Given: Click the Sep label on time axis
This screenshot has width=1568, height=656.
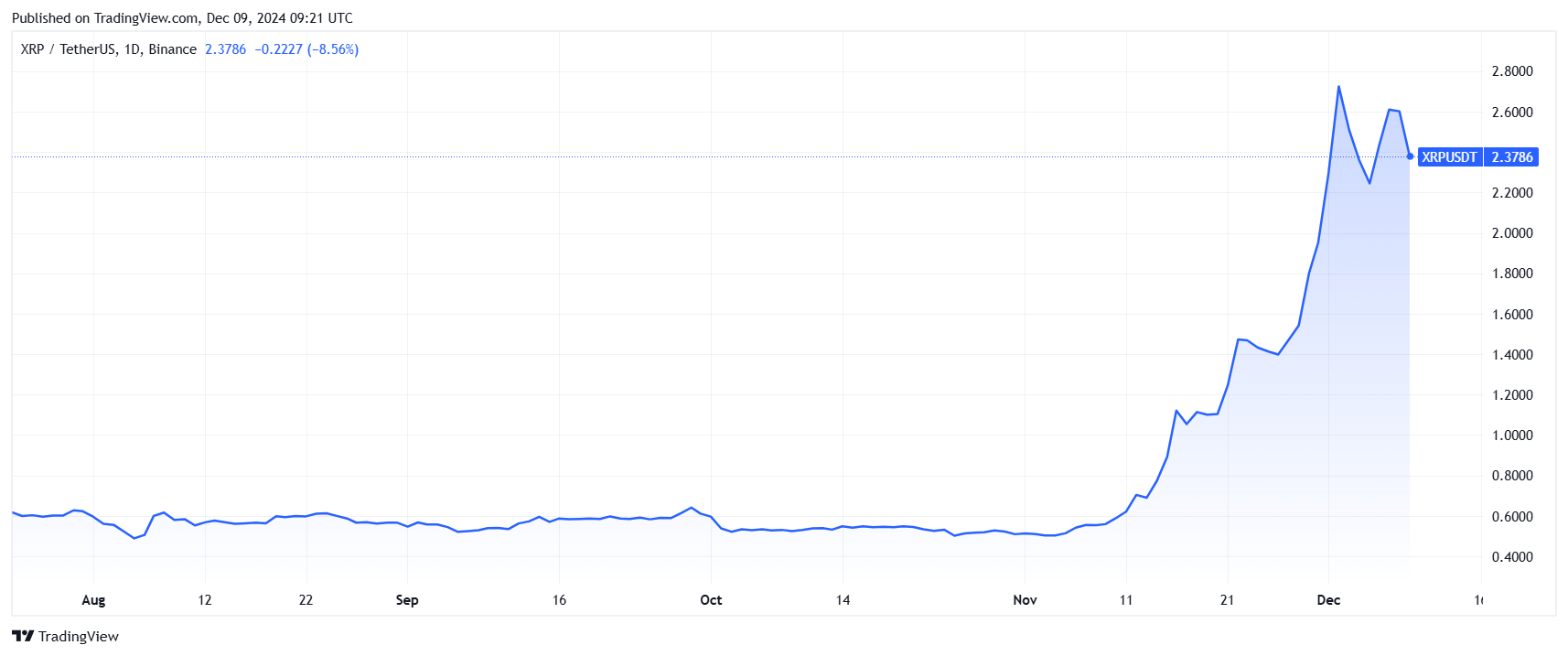Looking at the screenshot, I should pyautogui.click(x=407, y=600).
